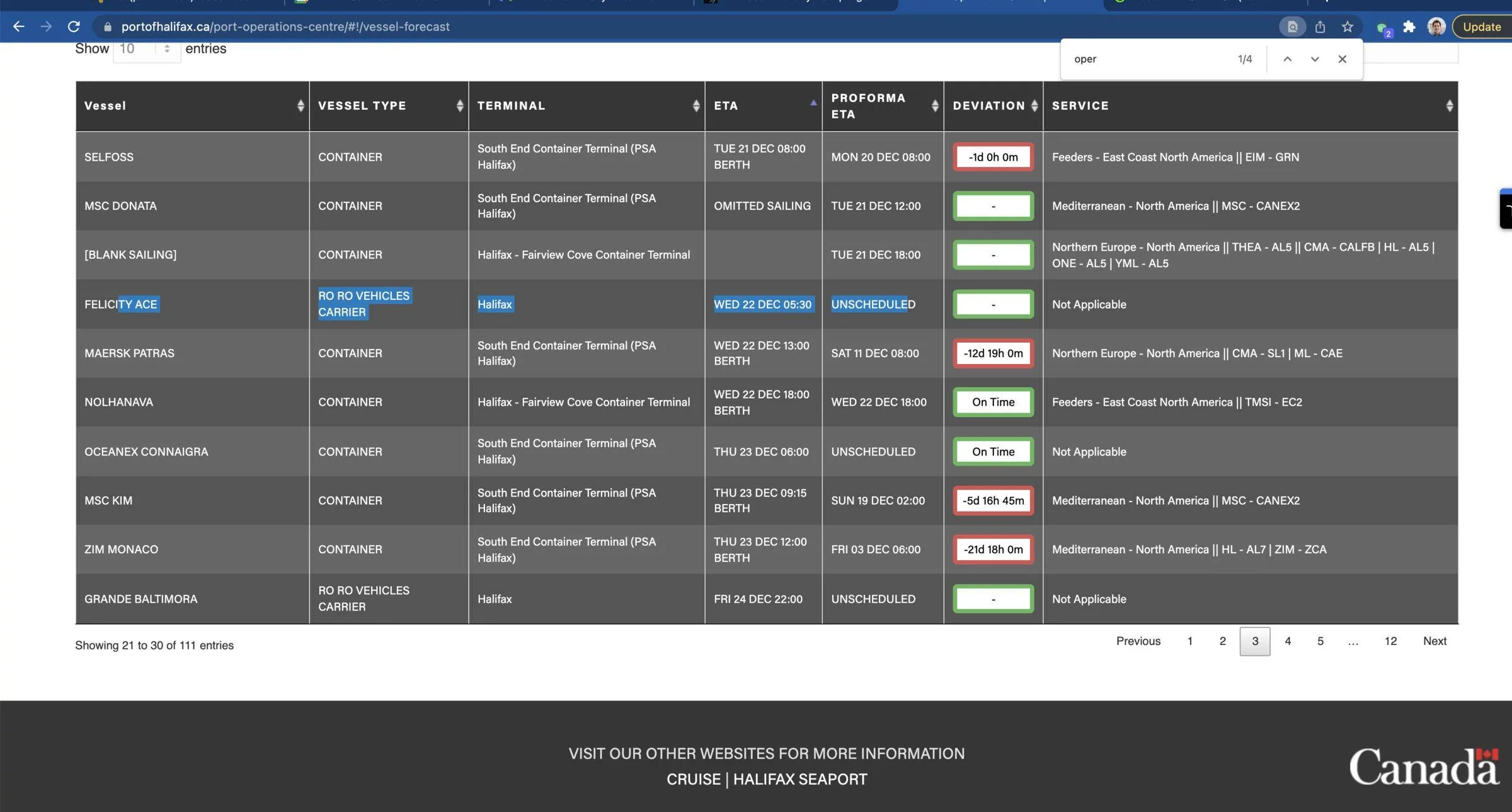Sort table by Proforma ETA column
The width and height of the screenshot is (1512, 812).
pos(883,106)
